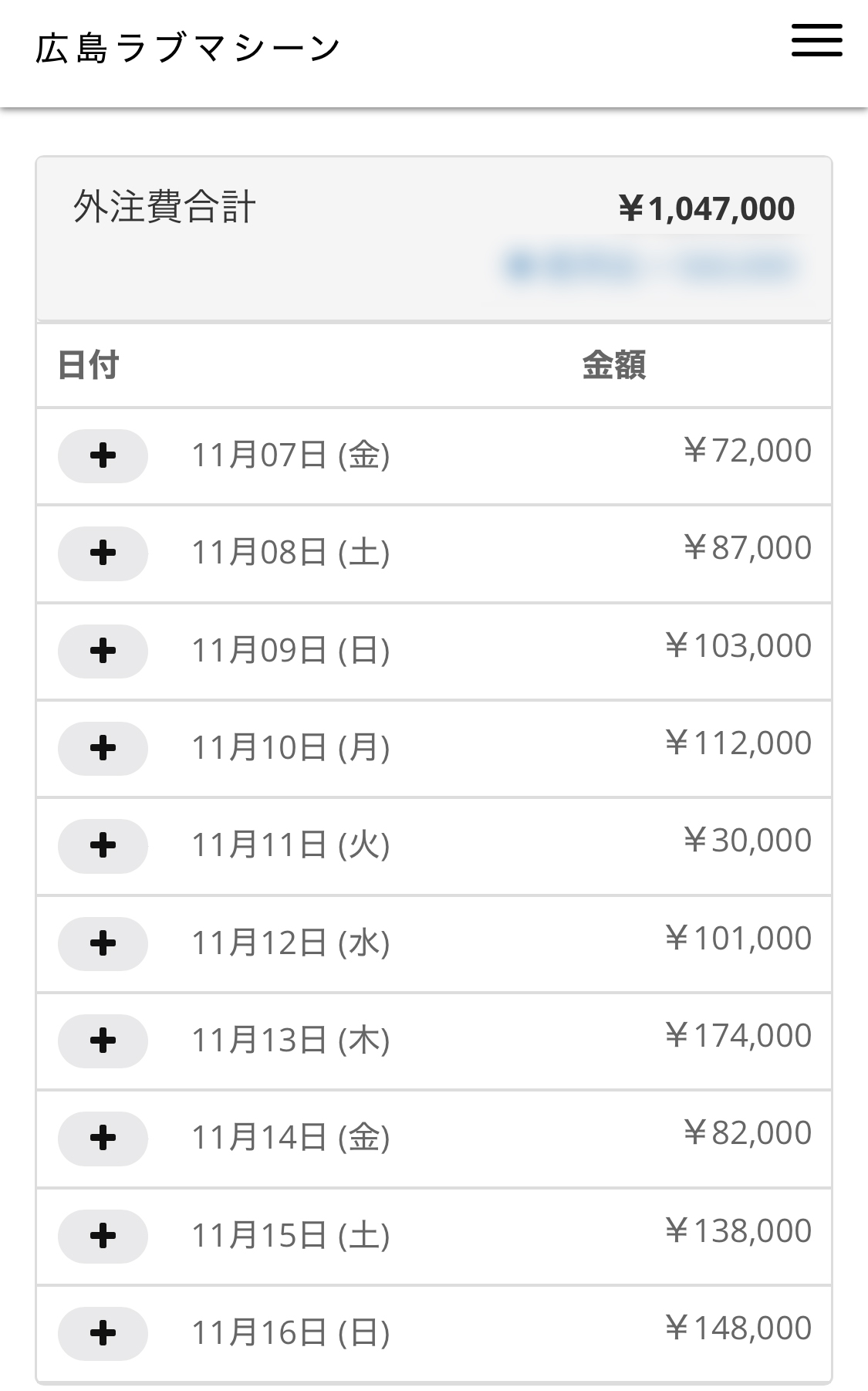The image size is (868, 1391).
Task: Expand the 11月09日 (日) row
Action: (x=103, y=652)
